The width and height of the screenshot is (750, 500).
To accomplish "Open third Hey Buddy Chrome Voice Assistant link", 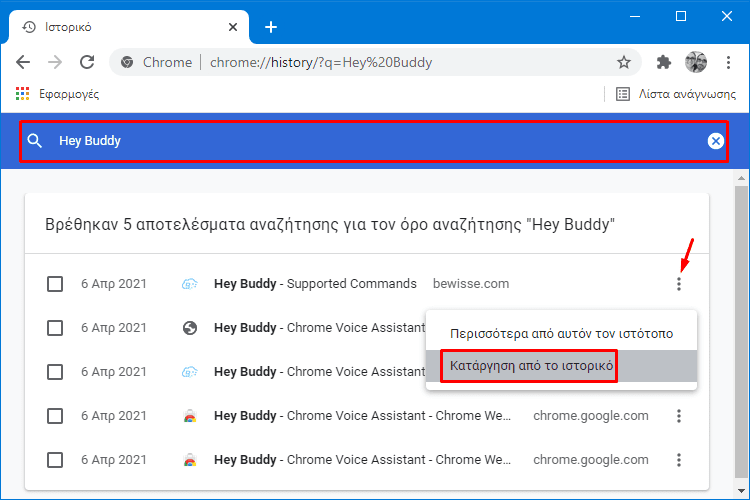I will [320, 372].
